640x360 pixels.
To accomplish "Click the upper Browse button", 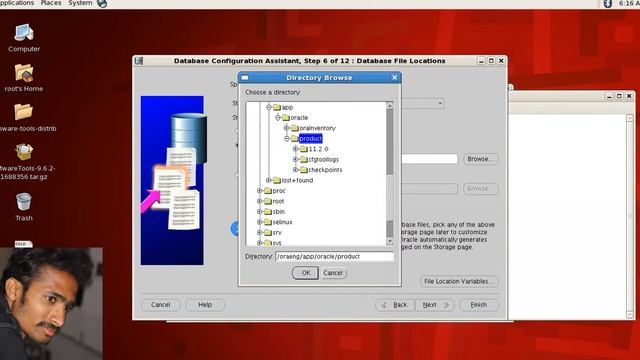I will 480,159.
